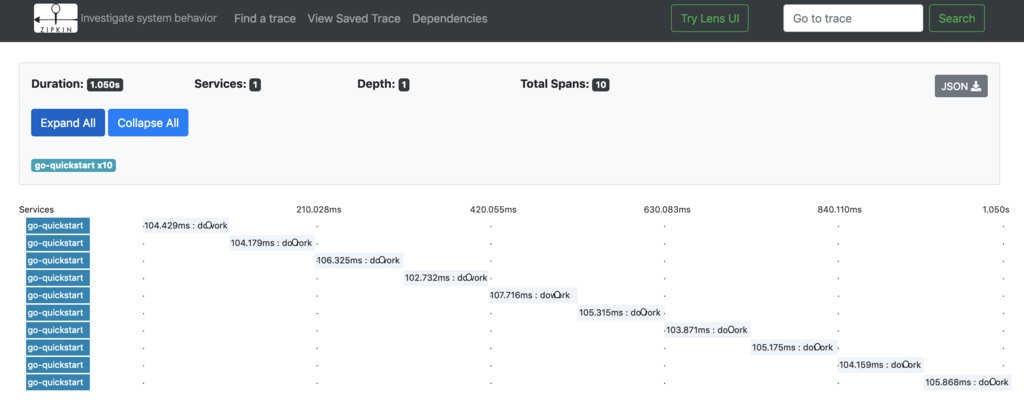Open the Find a trace page
Viewport: 1024px width, 407px height.
[264, 18]
